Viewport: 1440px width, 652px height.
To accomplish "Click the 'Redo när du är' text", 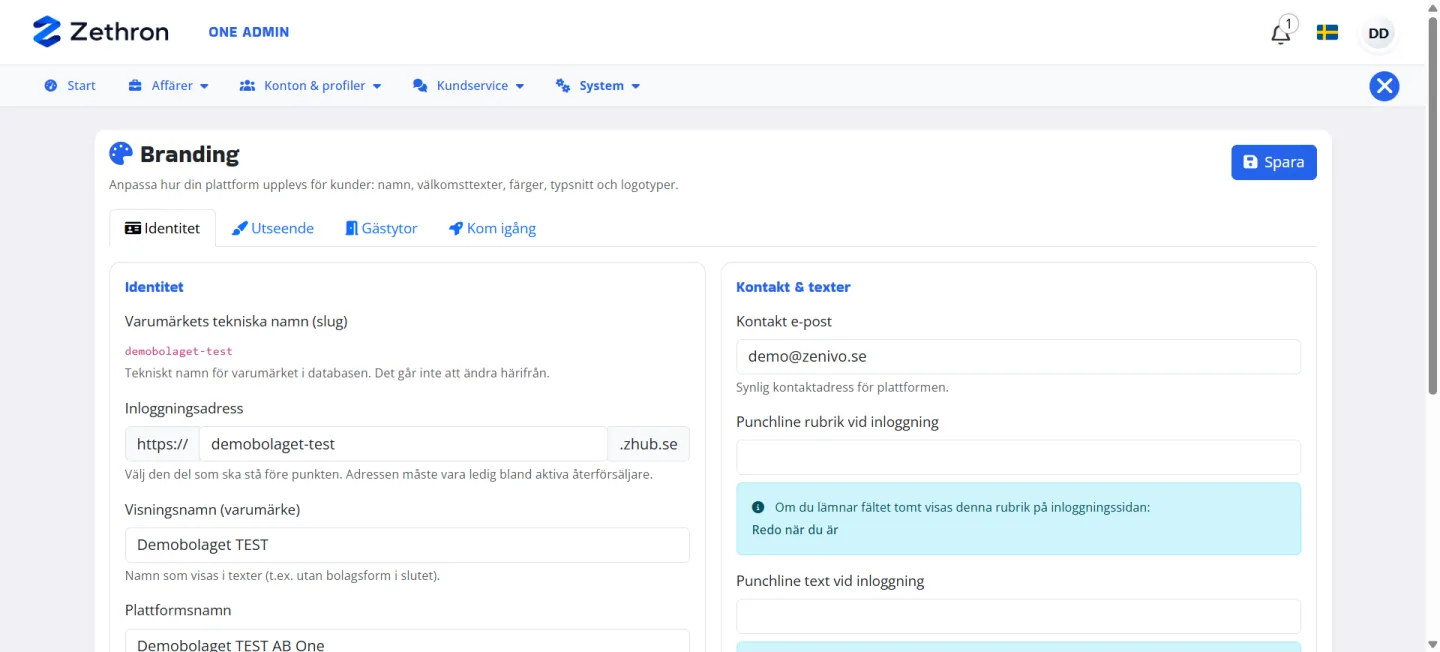I will [795, 530].
